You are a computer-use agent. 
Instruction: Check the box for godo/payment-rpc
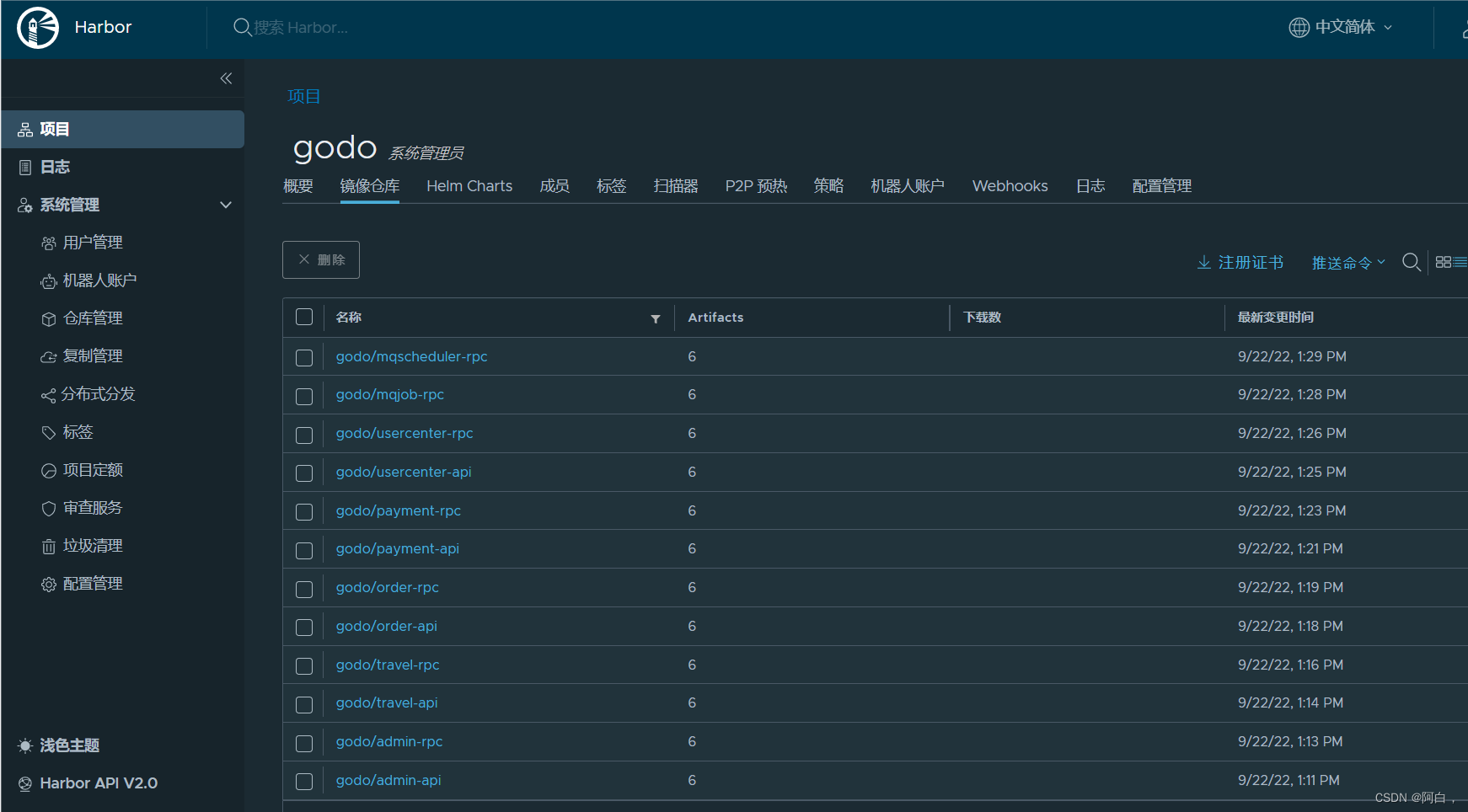[304, 512]
